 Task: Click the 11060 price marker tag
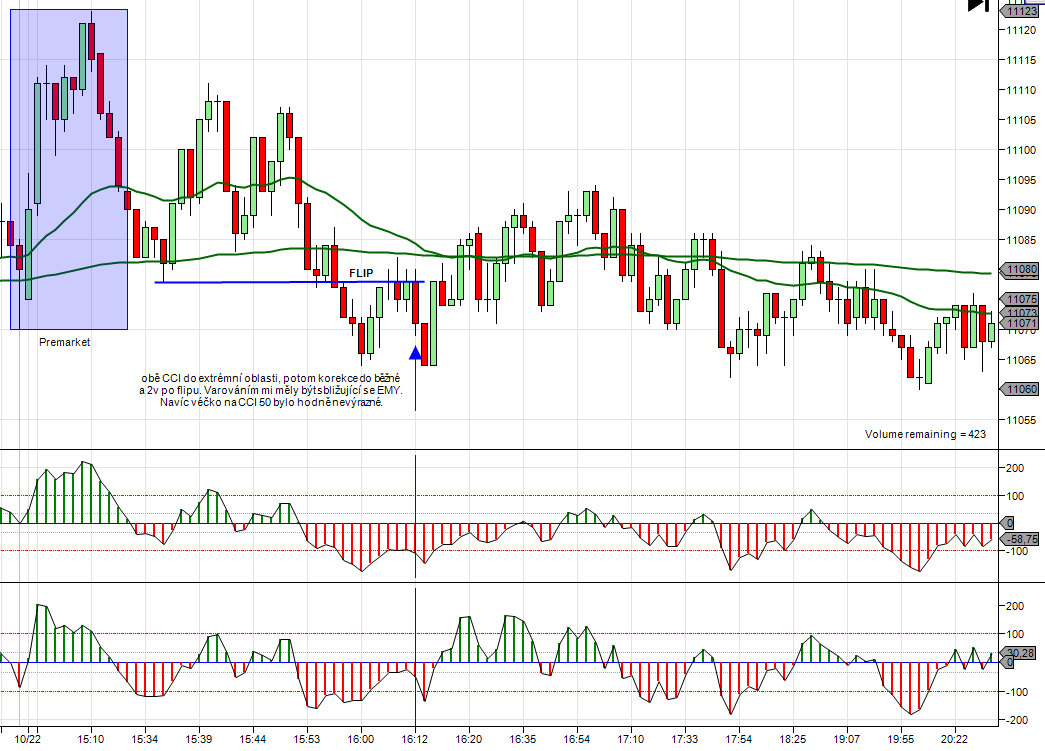(x=1021, y=389)
